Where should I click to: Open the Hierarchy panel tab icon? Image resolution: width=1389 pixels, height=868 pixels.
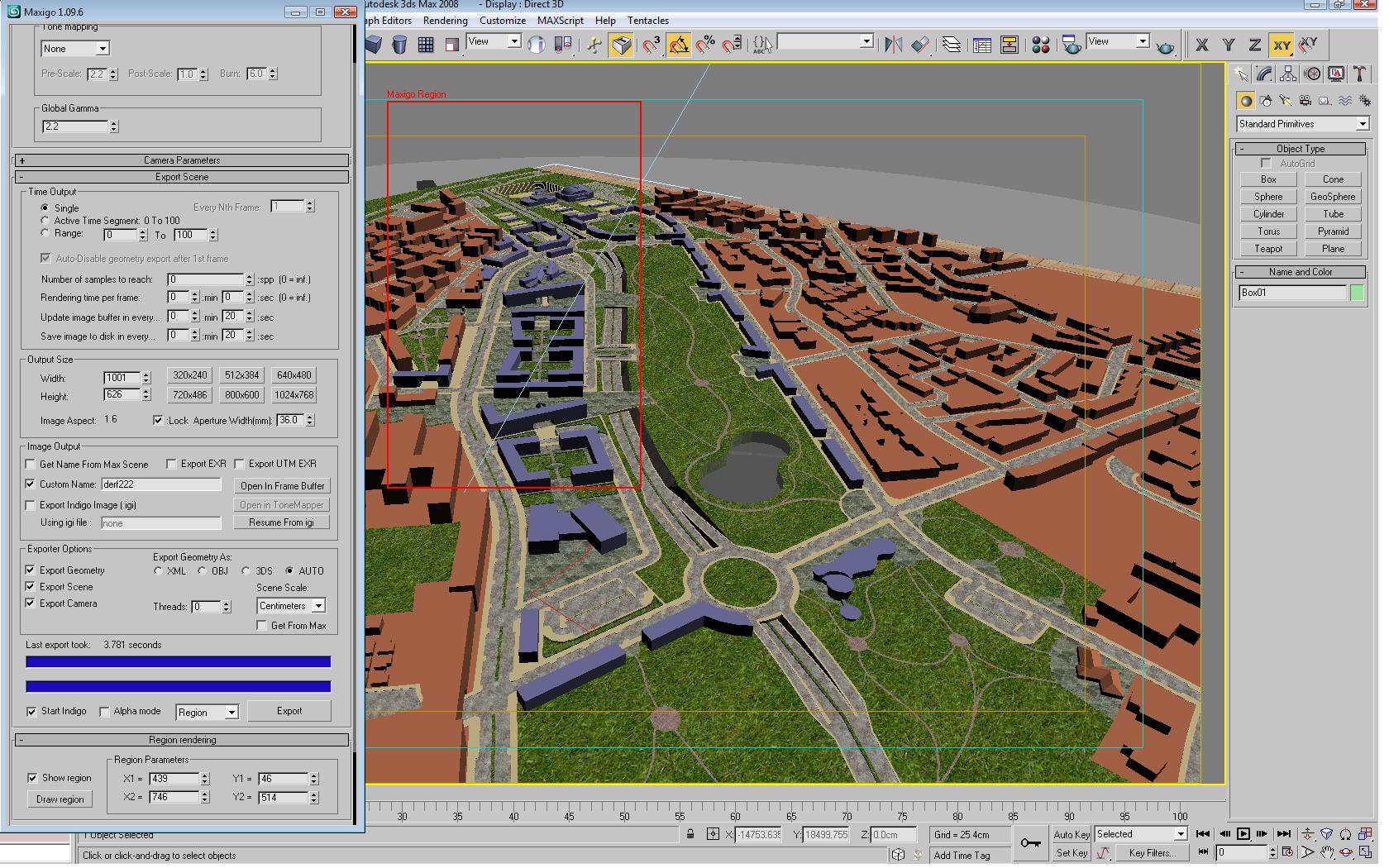coord(1288,74)
